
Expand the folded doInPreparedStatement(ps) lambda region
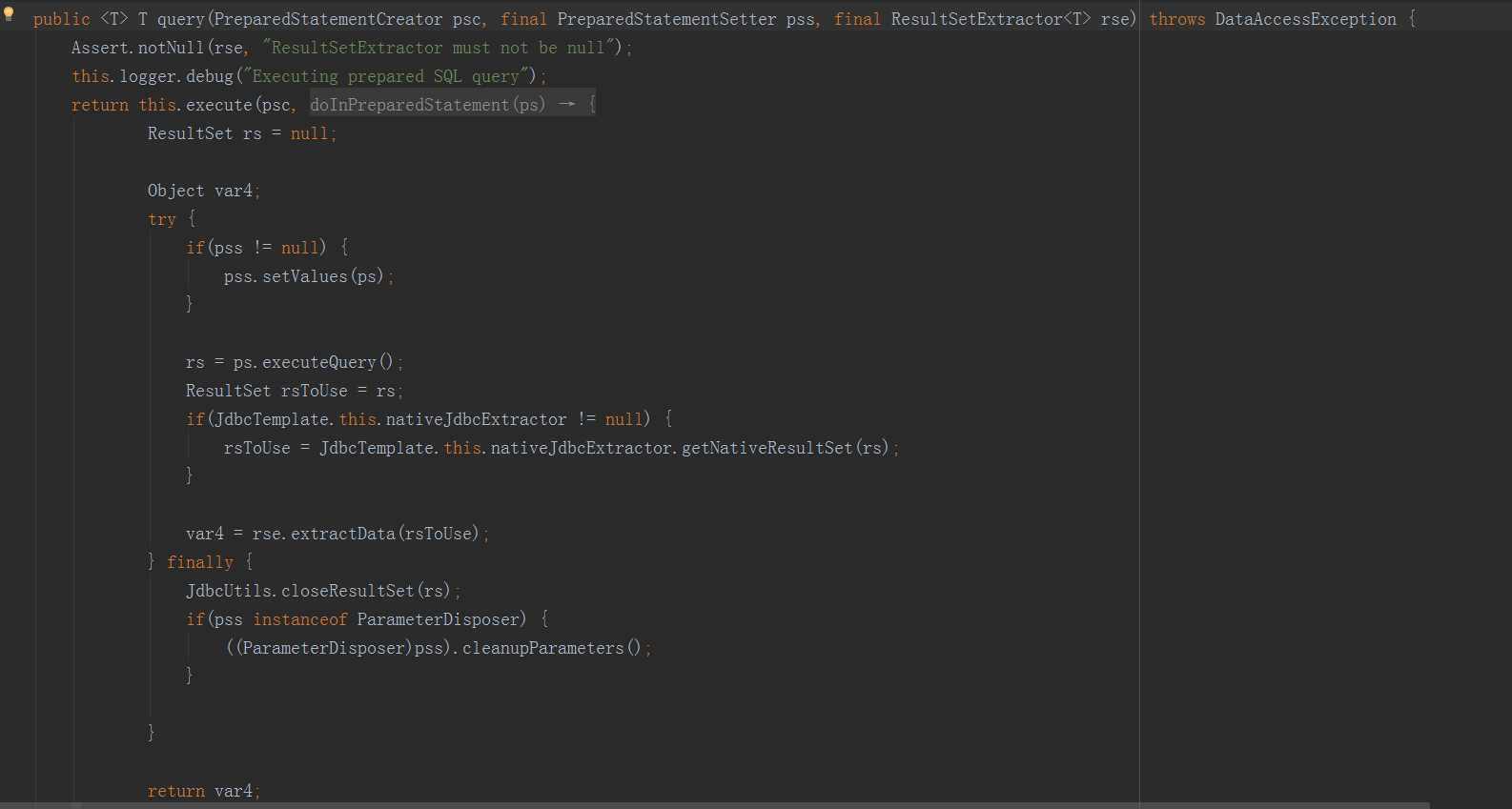(x=453, y=104)
